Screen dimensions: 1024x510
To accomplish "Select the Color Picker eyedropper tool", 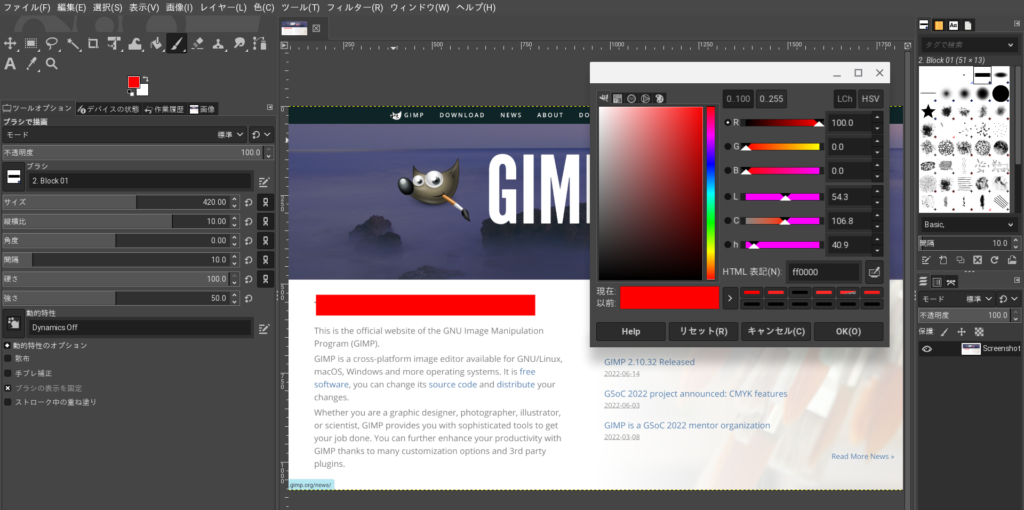I will coord(31,64).
